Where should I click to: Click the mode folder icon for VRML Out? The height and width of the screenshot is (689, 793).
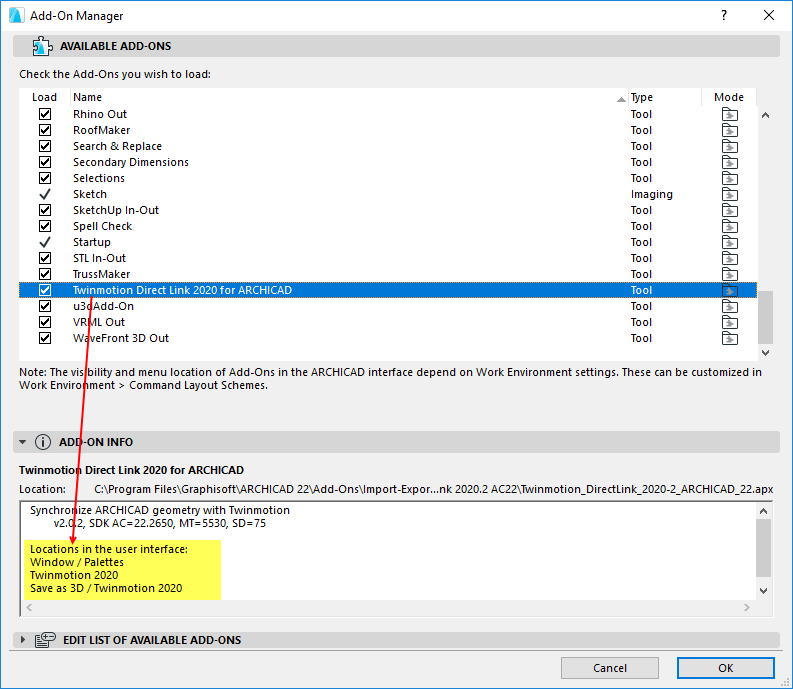(729, 322)
